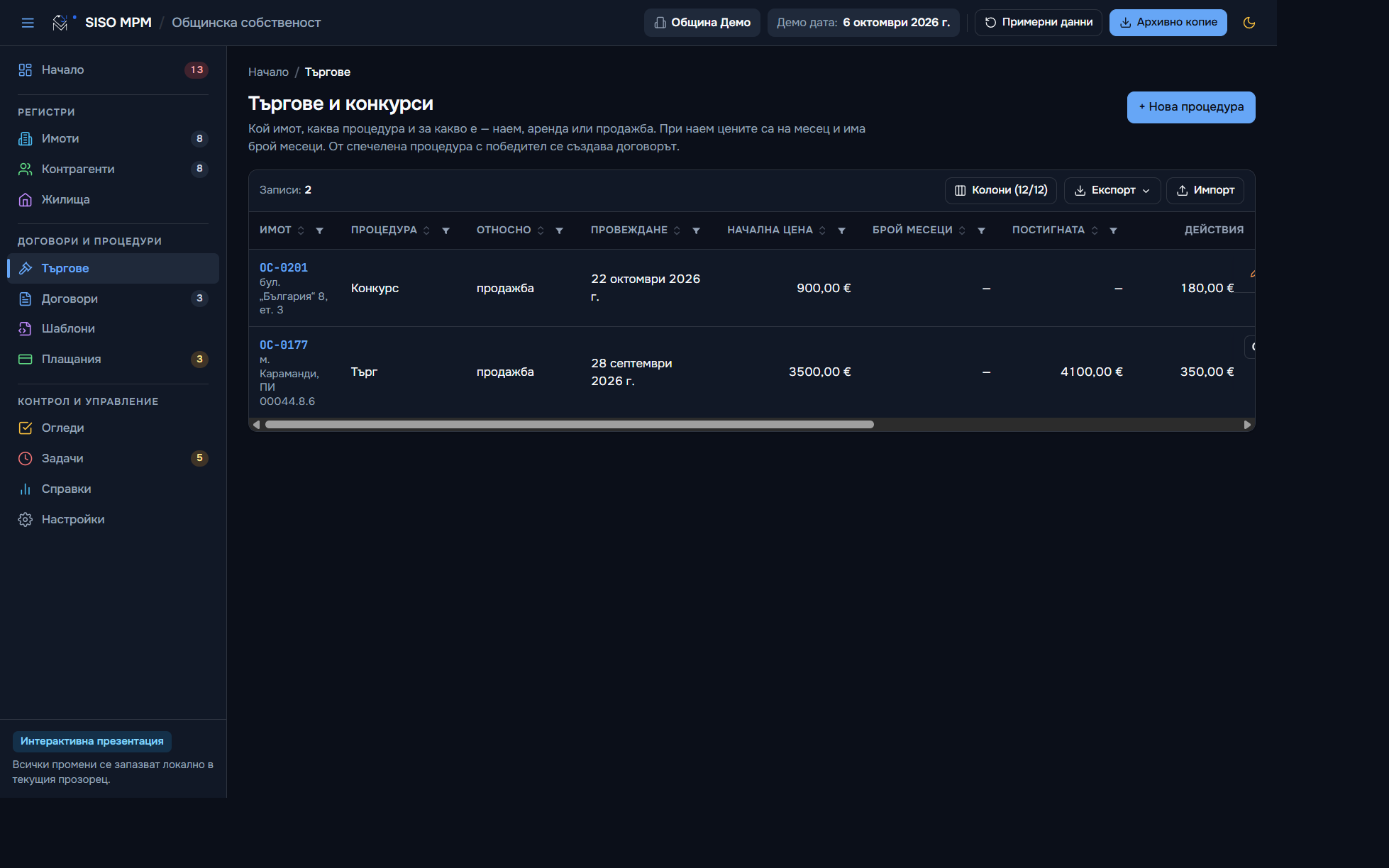This screenshot has width=1389, height=868.
Task: Select the Търгове sidebar item
Action: (113, 268)
